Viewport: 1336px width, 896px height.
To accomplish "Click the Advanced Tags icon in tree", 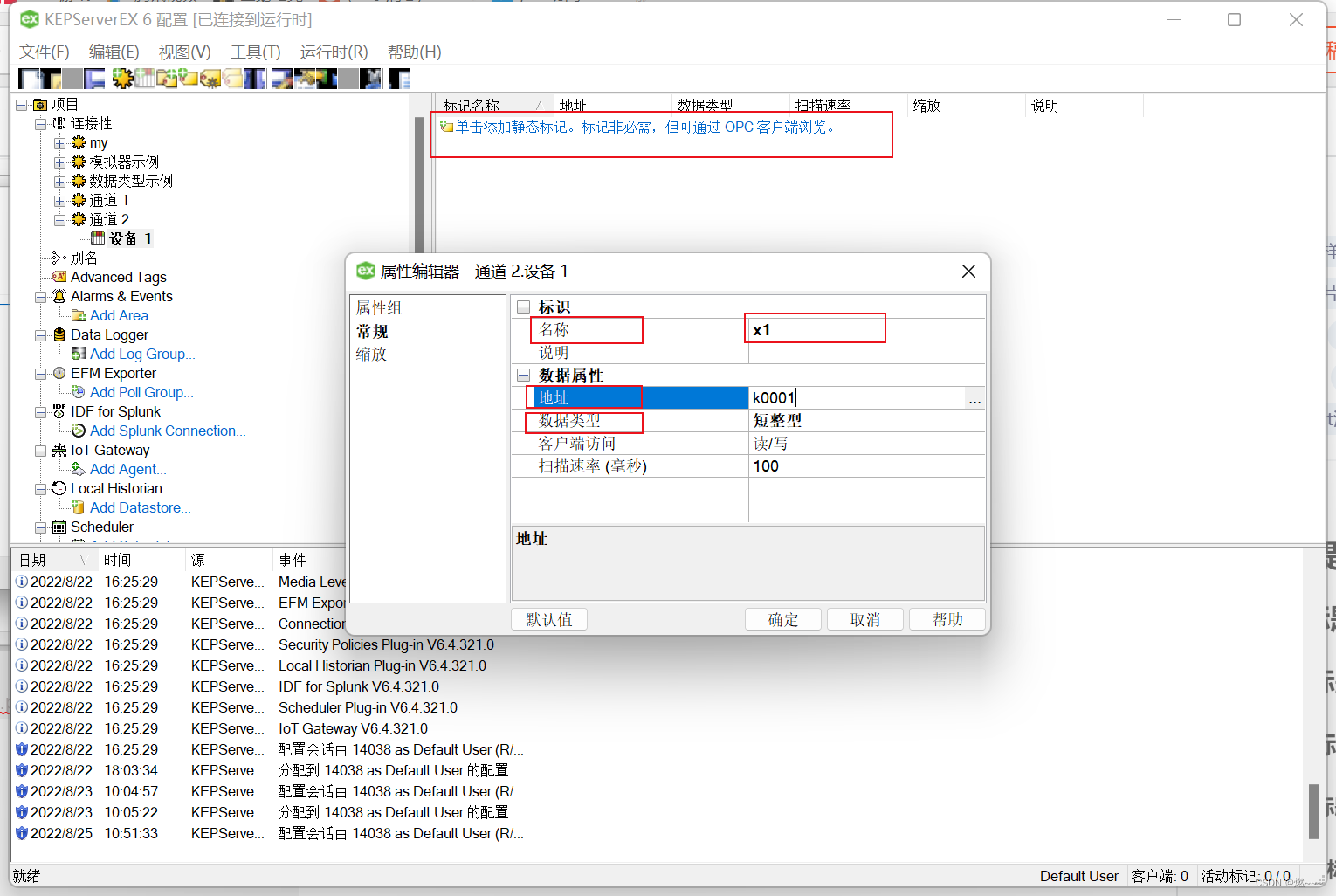I will tap(59, 277).
